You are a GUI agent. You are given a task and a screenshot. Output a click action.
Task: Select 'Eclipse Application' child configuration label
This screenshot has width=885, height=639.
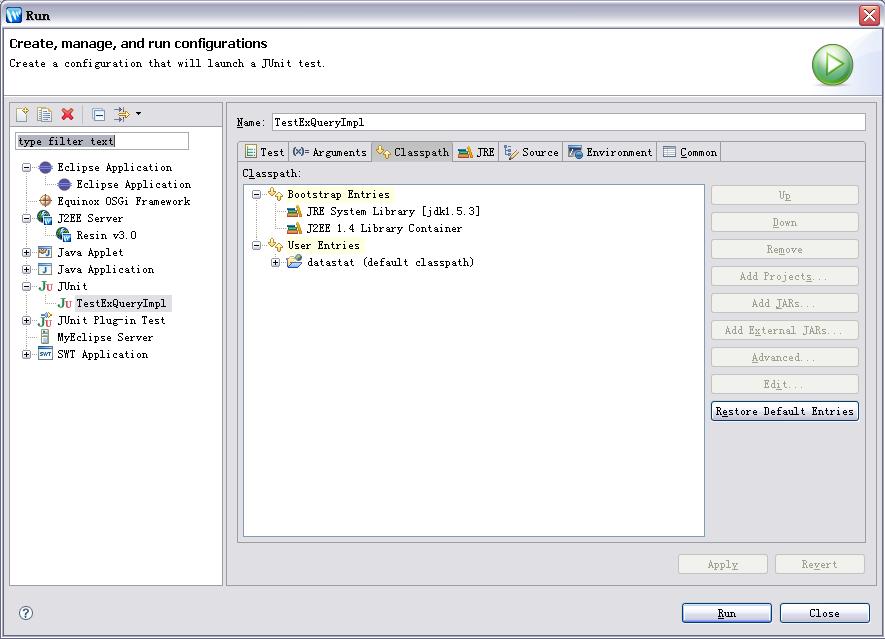(134, 185)
